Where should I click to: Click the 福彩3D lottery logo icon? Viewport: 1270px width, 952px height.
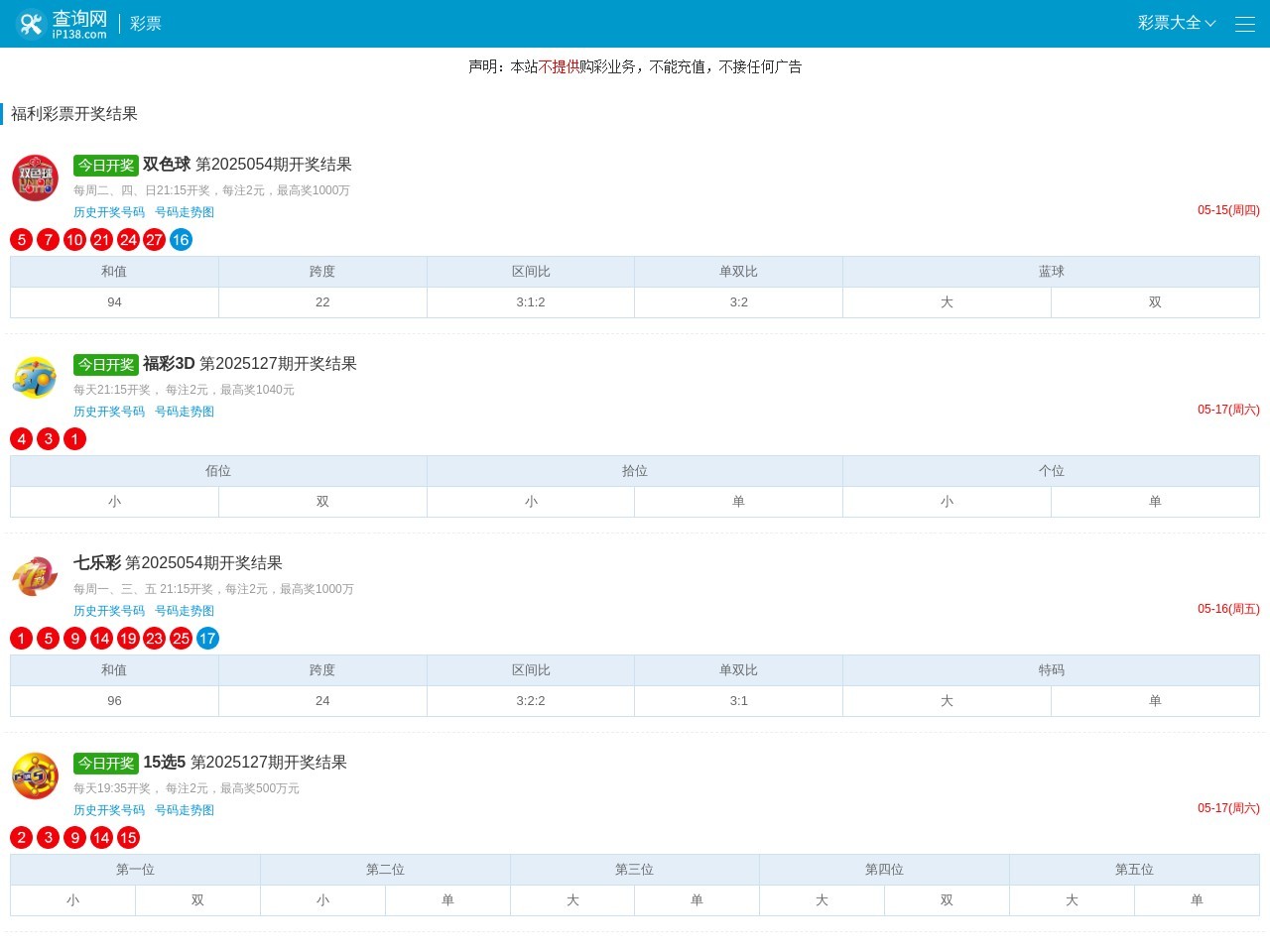35,378
